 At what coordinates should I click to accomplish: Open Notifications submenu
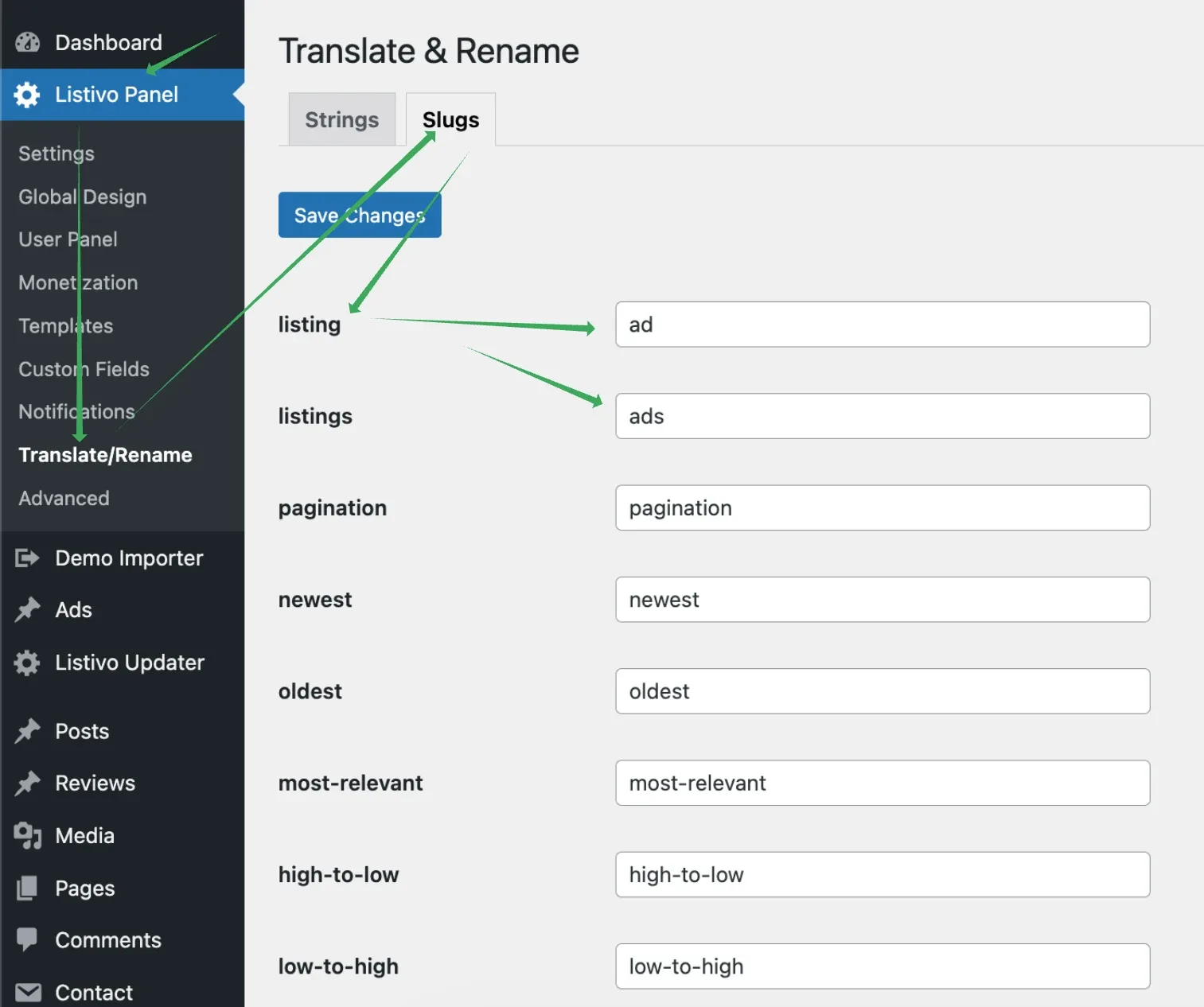click(x=77, y=412)
